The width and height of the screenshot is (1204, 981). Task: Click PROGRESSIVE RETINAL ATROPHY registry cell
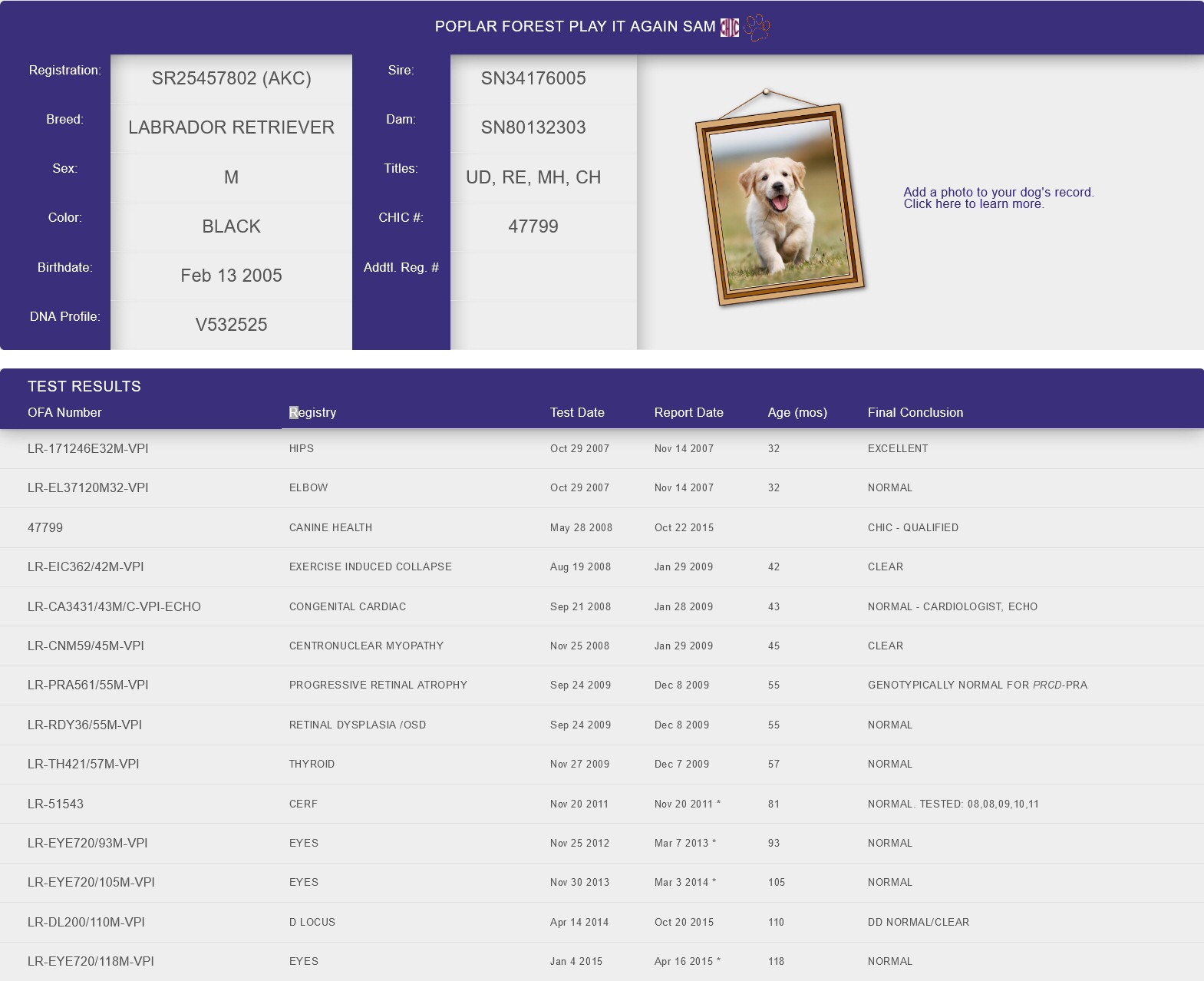[378, 685]
